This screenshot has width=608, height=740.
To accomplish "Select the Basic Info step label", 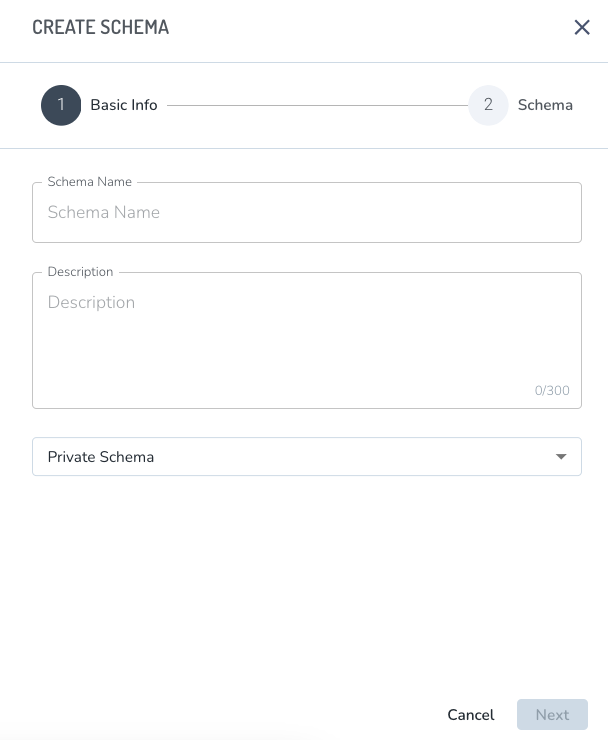I will 124,105.
